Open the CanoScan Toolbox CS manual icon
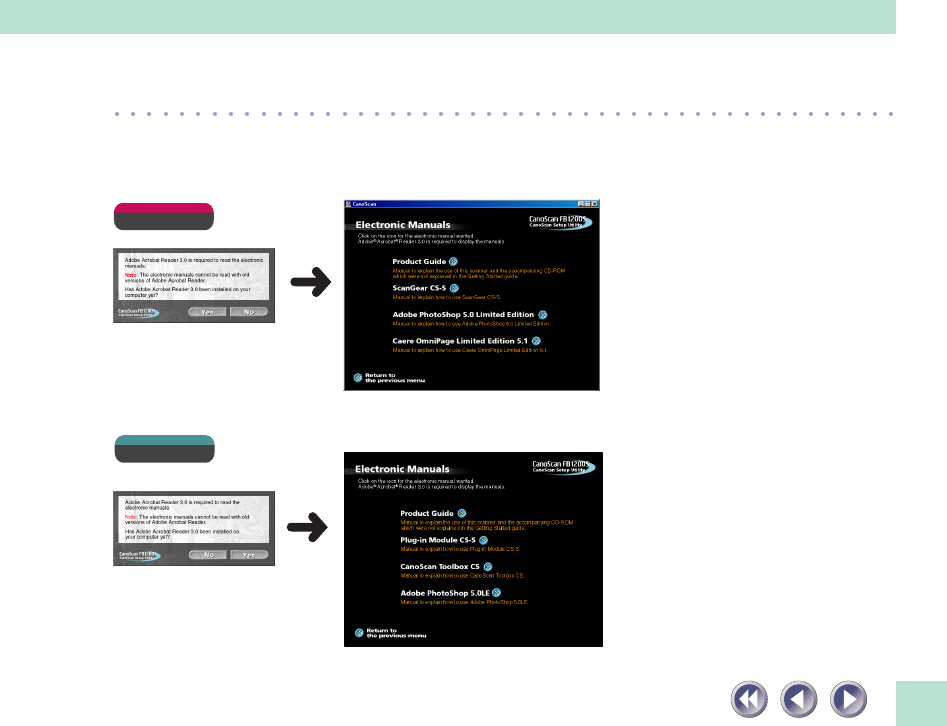This screenshot has width=947, height=726. [487, 567]
